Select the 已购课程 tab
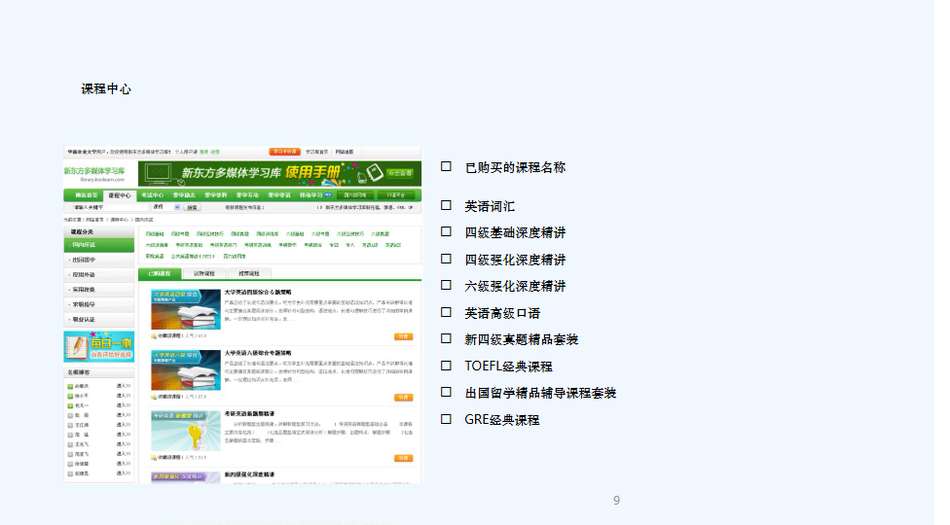This screenshot has width=950, height=525. click(160, 273)
